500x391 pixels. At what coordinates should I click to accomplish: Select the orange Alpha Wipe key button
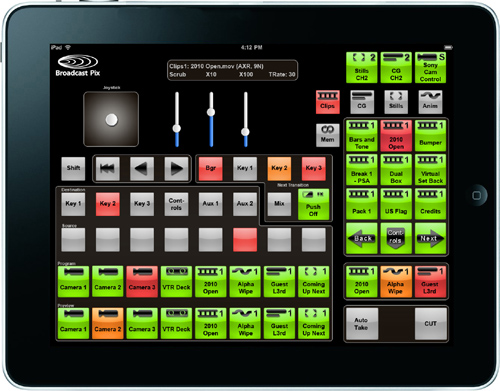(396, 281)
